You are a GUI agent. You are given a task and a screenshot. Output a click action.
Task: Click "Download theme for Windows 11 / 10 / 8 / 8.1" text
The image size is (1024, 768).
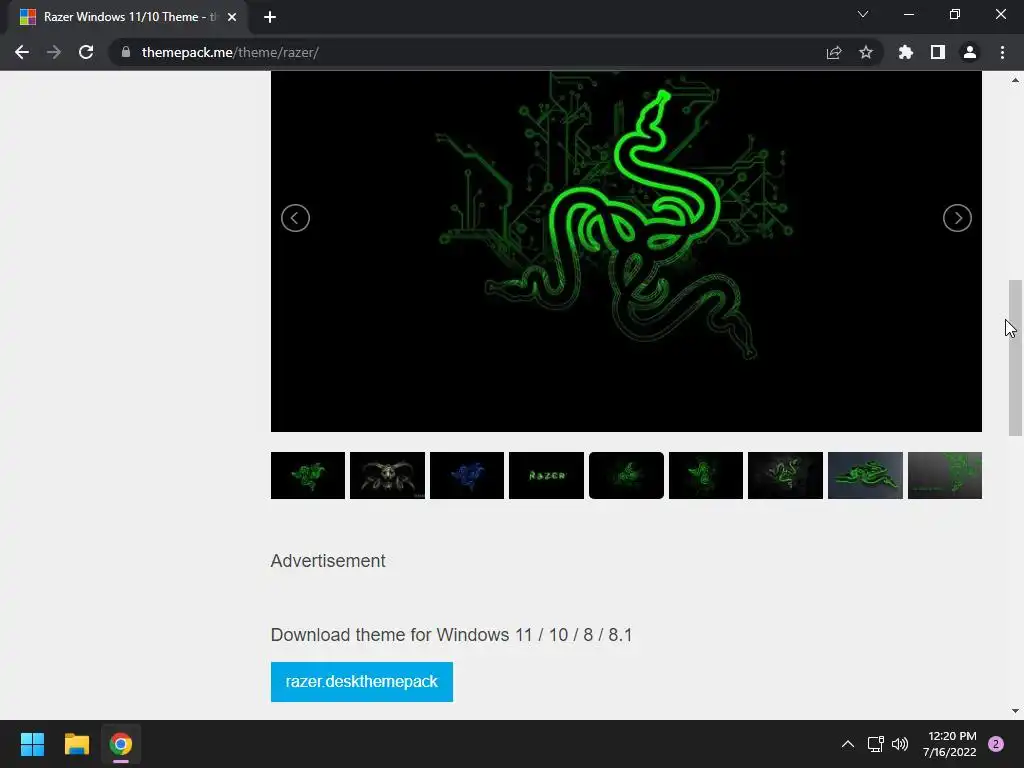(451, 635)
